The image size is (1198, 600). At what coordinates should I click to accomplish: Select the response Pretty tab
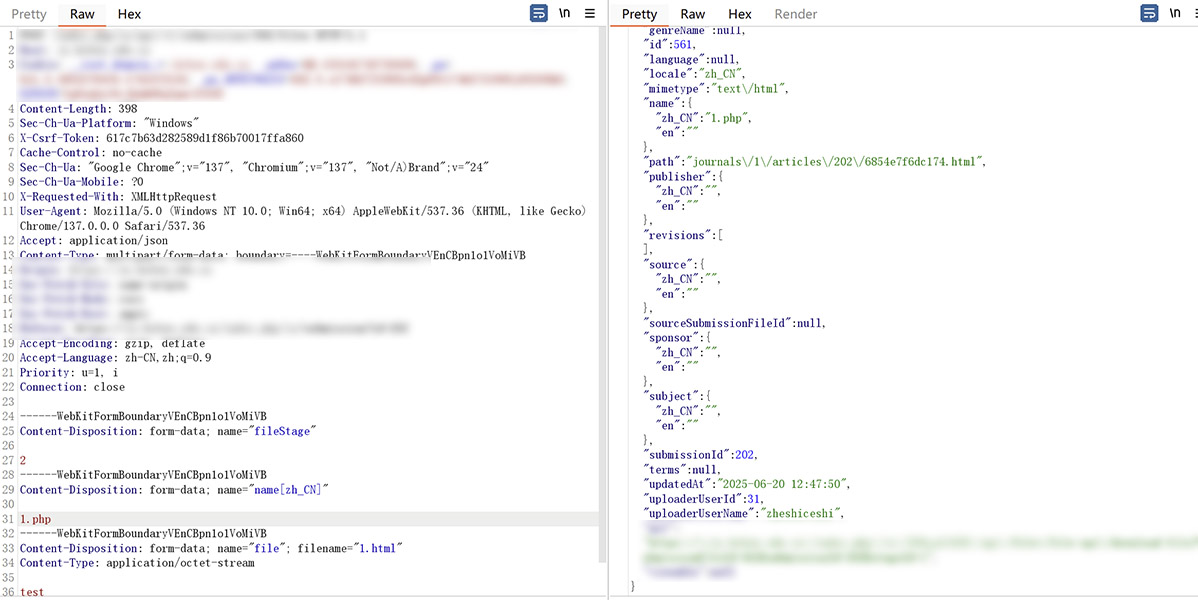click(x=639, y=14)
